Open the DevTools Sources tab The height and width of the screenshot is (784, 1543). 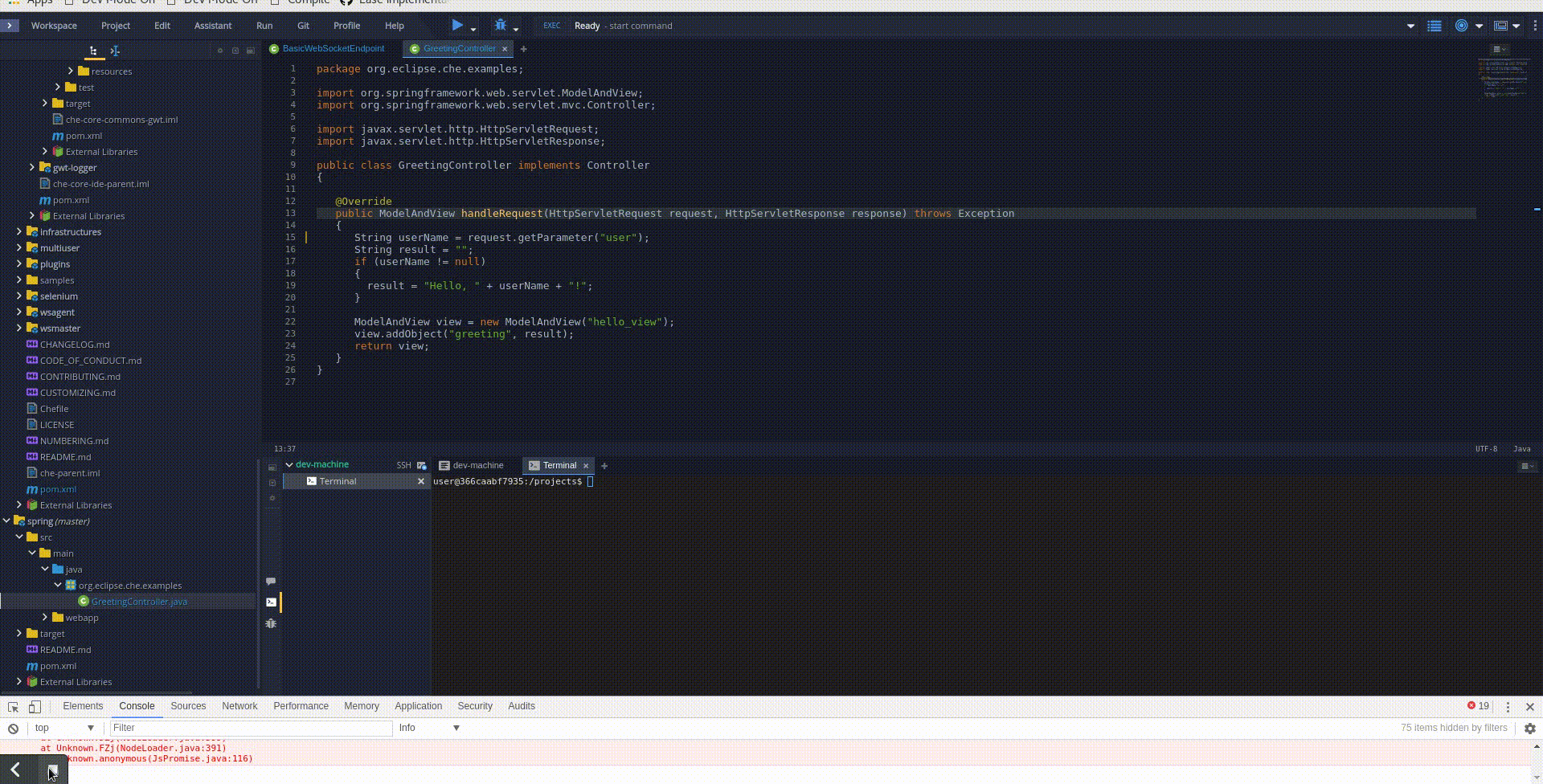(188, 706)
